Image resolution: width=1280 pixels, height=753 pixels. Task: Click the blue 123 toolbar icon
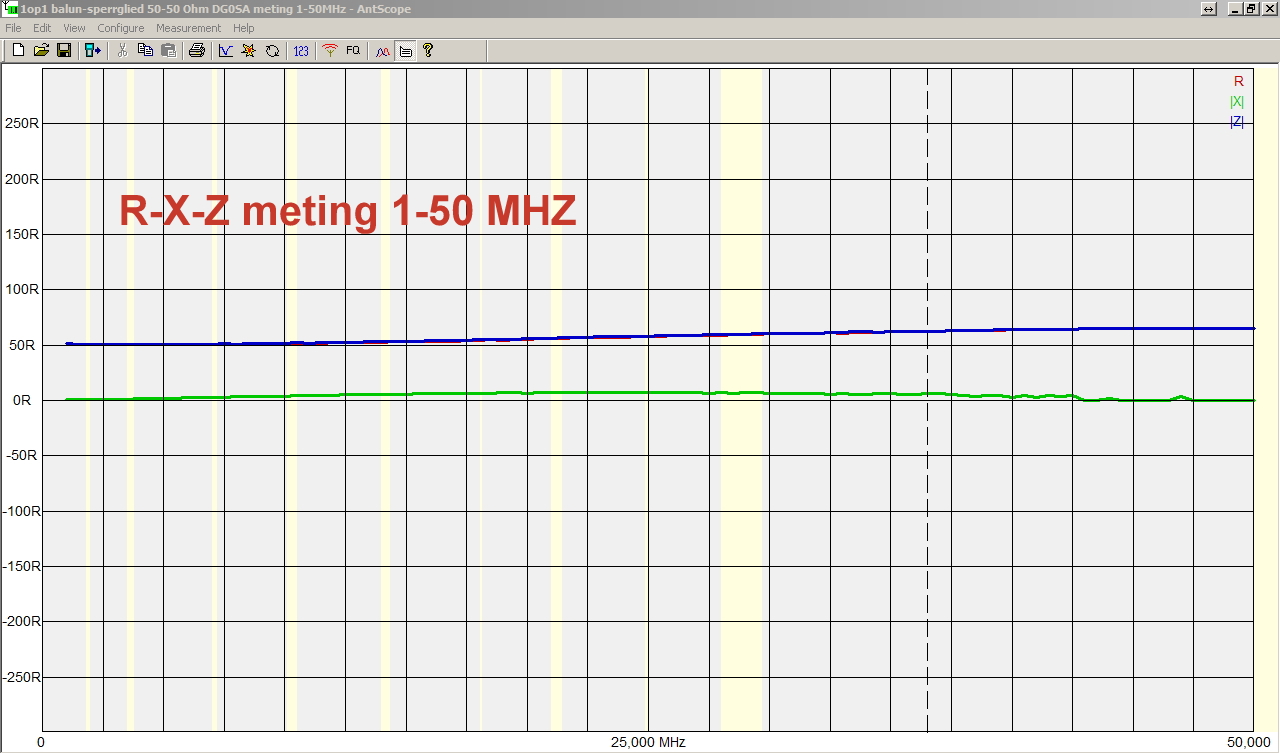click(301, 50)
